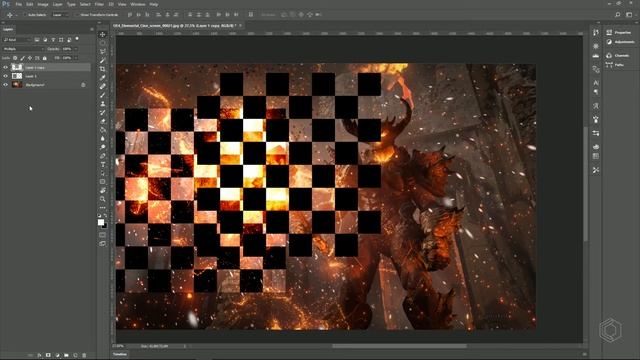
Task: Hide the Background layer
Action: coord(5,85)
